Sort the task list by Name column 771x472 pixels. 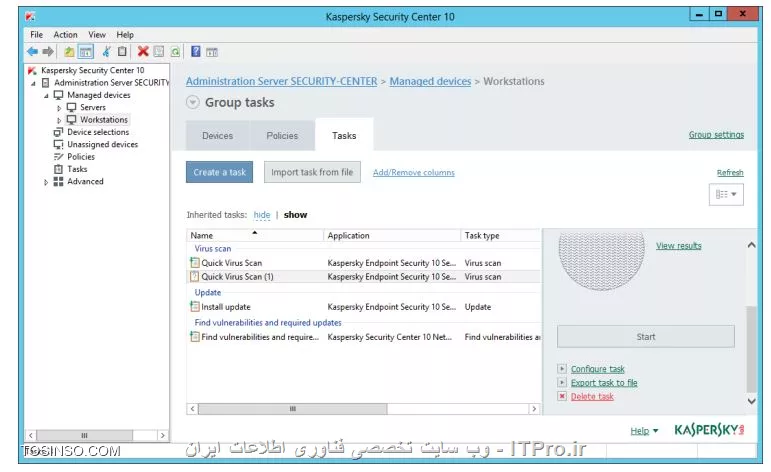255,236
